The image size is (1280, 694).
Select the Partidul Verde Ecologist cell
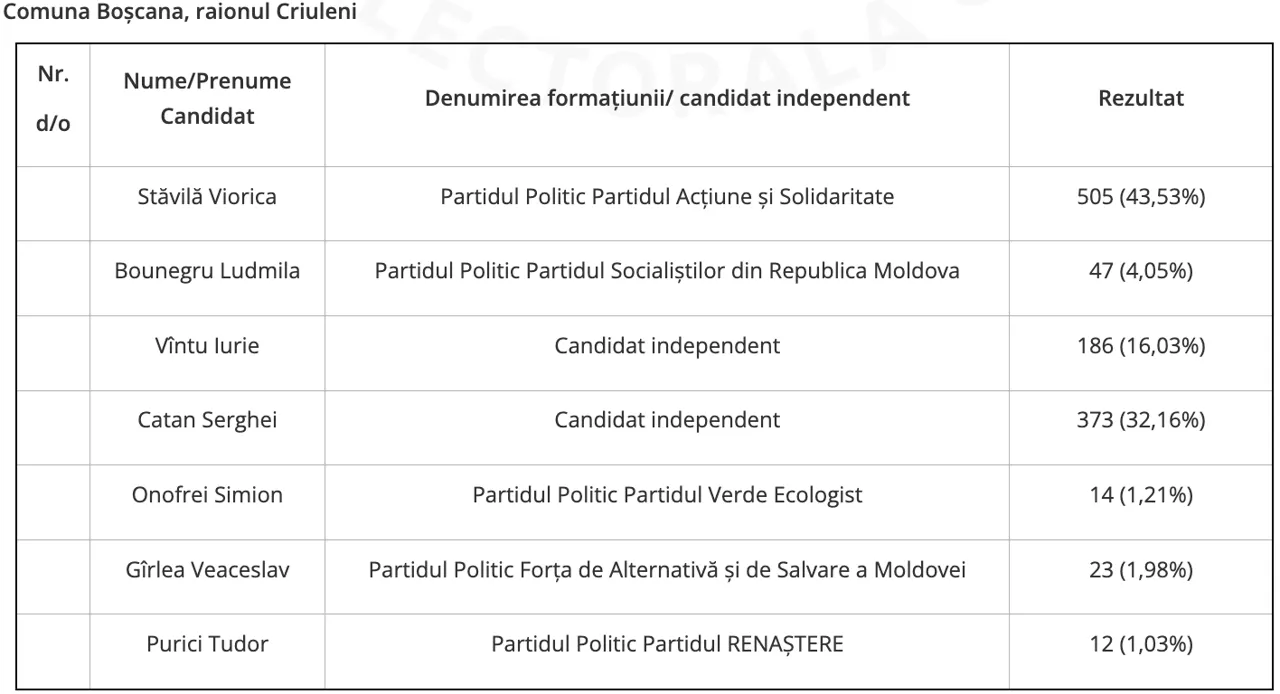tap(667, 495)
